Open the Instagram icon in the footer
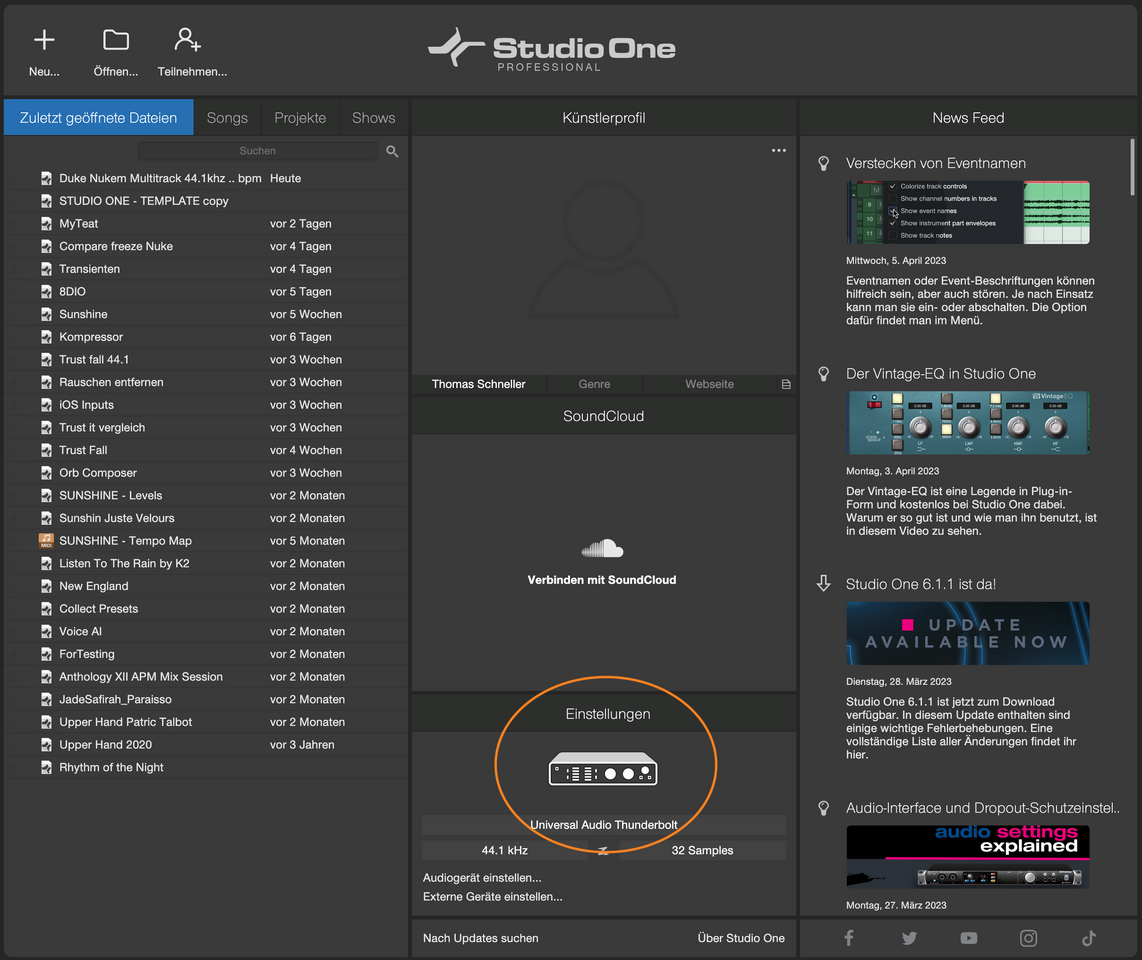 click(x=1028, y=938)
